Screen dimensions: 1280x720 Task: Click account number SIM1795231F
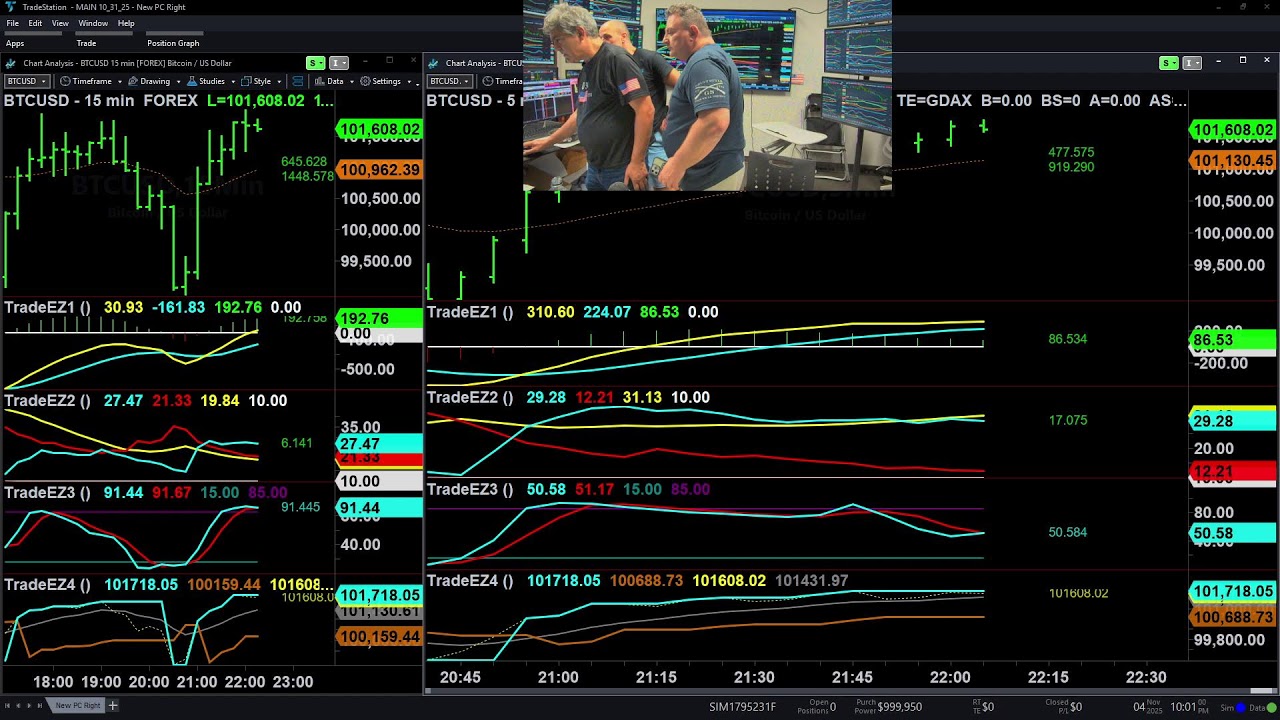coord(743,707)
